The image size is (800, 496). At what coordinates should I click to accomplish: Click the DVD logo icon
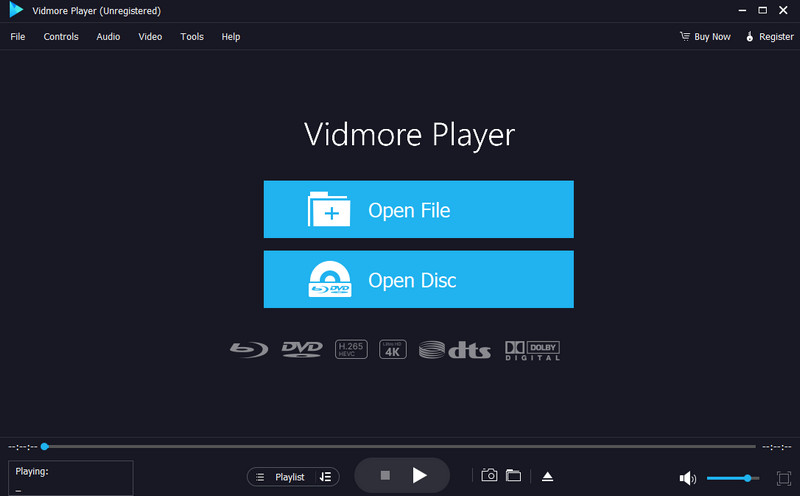pyautogui.click(x=302, y=350)
